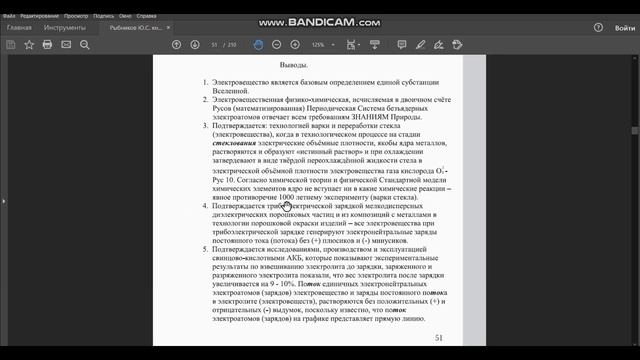Click the total pages count 250
The height and width of the screenshot is (360, 640).
(x=232, y=45)
